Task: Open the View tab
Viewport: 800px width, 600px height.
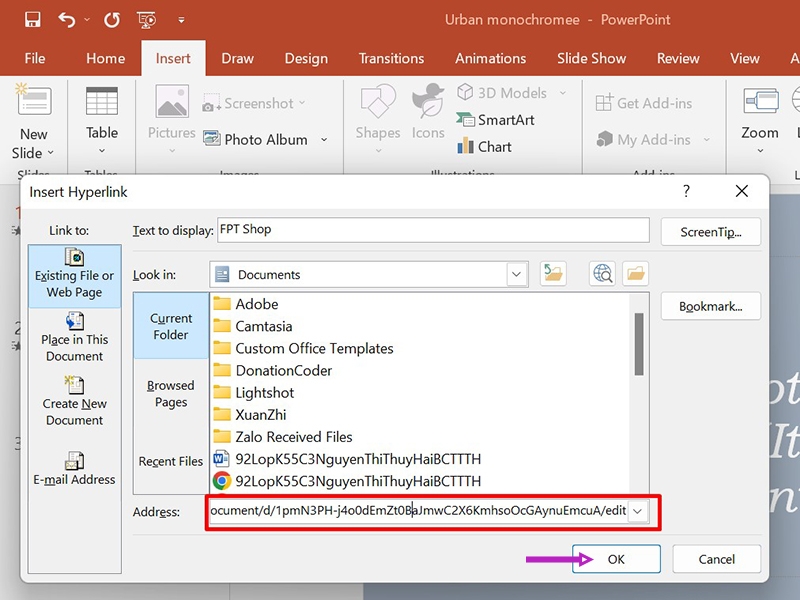Action: [x=745, y=59]
